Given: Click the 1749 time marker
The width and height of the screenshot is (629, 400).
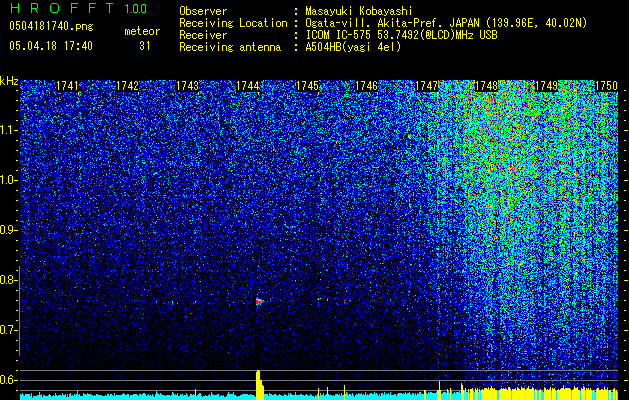Looking at the screenshot, I should tap(546, 86).
